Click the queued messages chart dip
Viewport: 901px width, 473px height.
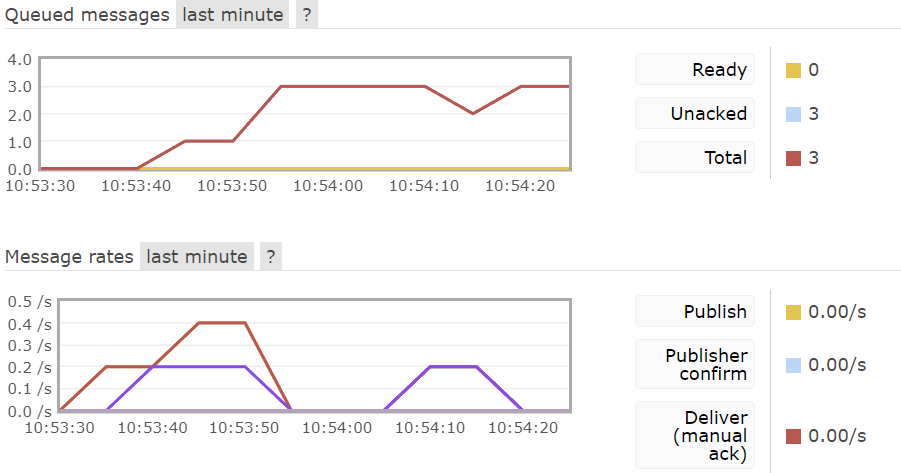[x=473, y=113]
